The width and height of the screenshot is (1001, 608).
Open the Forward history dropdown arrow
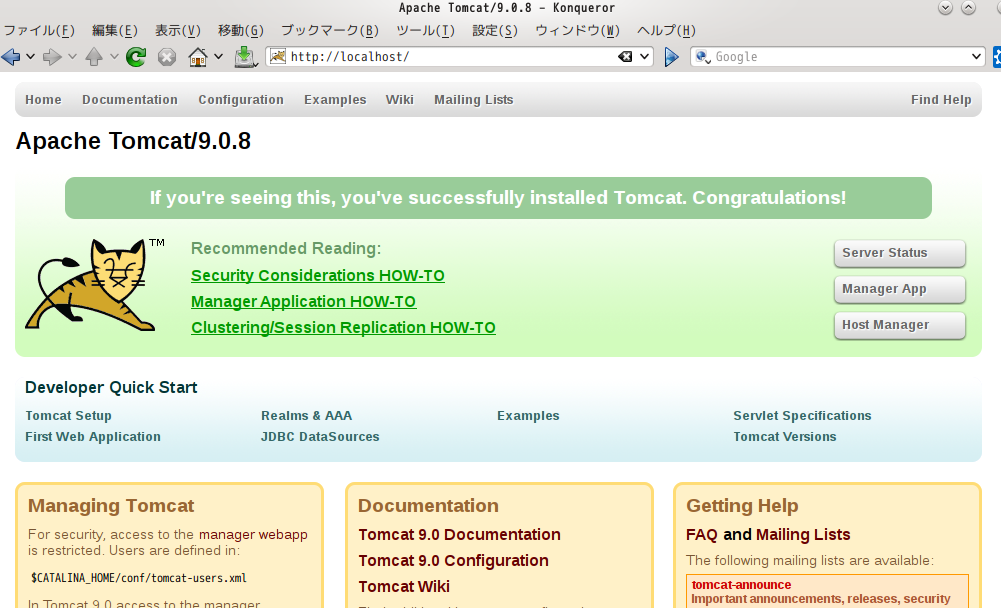click(x=72, y=57)
